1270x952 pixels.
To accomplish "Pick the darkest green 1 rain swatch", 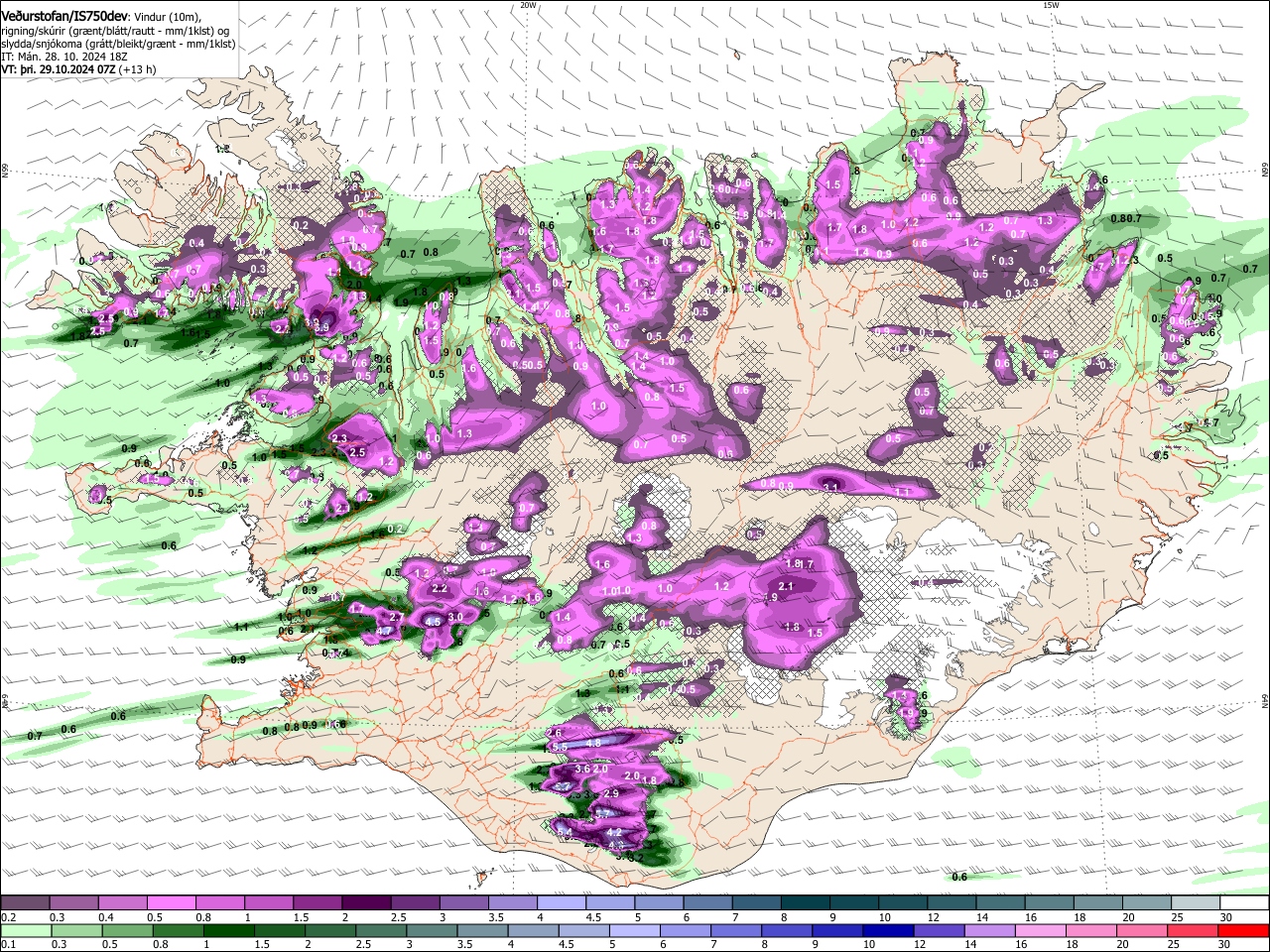I will click(229, 931).
